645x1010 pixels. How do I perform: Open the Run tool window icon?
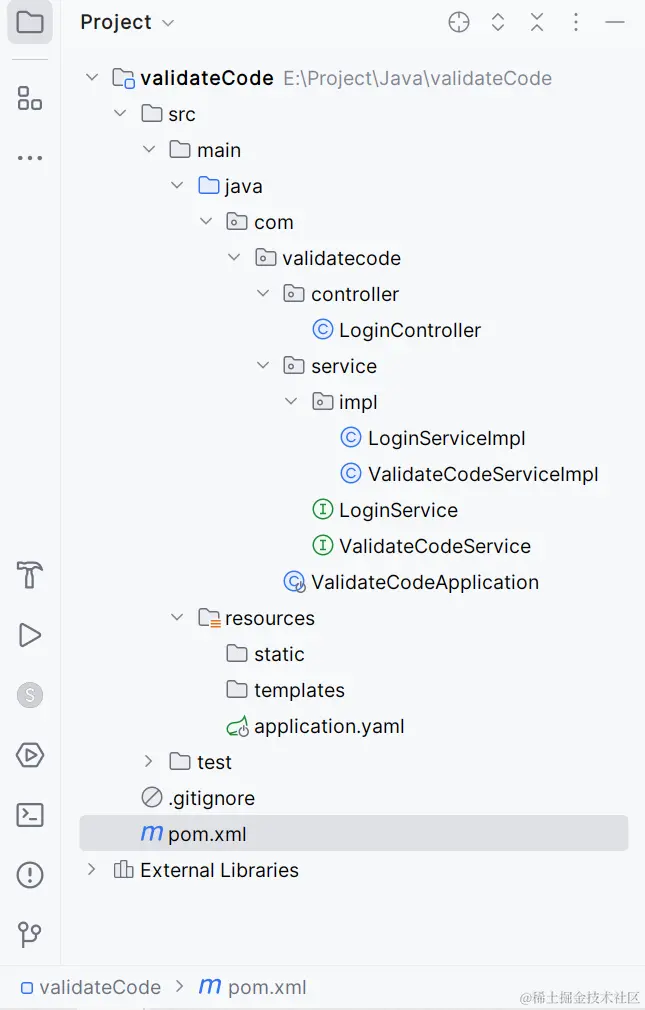coord(30,635)
